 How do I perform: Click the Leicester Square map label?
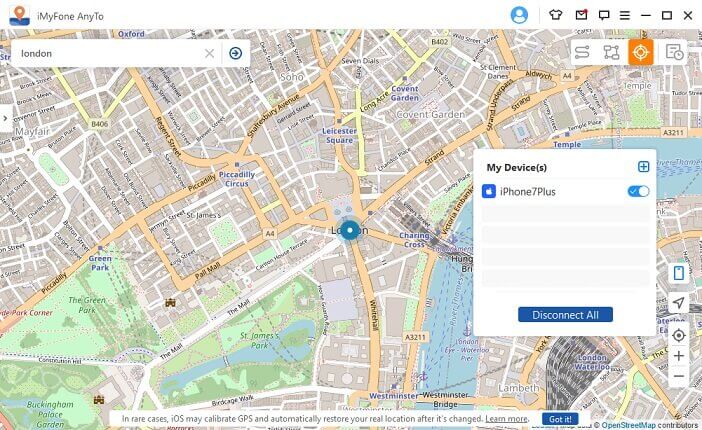(339, 135)
